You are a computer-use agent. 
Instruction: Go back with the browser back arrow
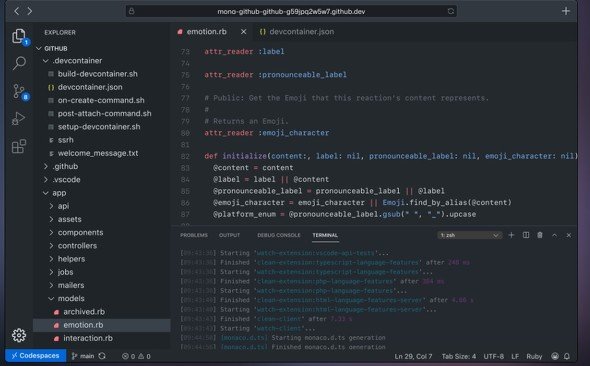coord(17,11)
